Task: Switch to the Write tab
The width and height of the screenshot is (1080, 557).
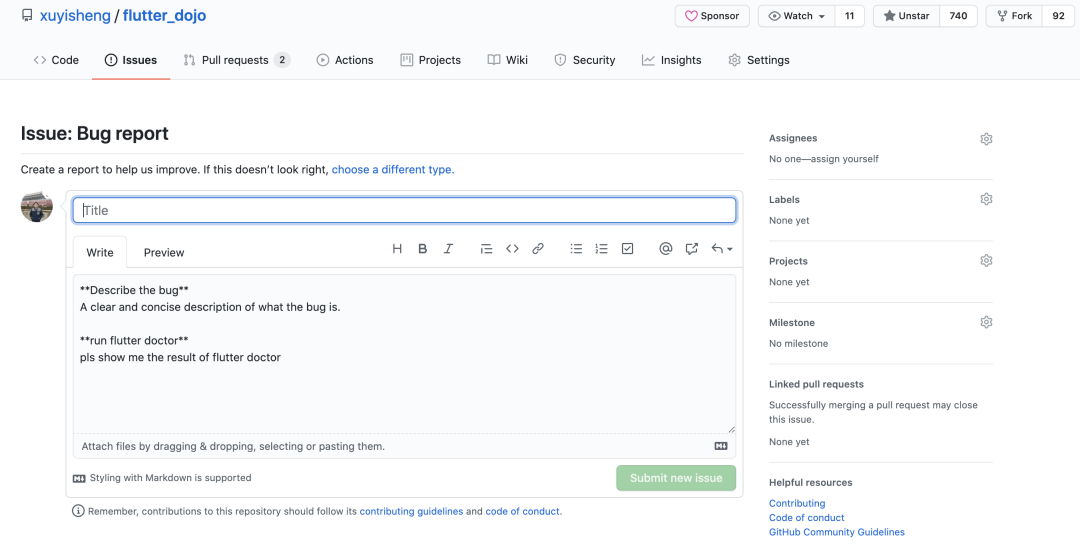Action: point(100,252)
